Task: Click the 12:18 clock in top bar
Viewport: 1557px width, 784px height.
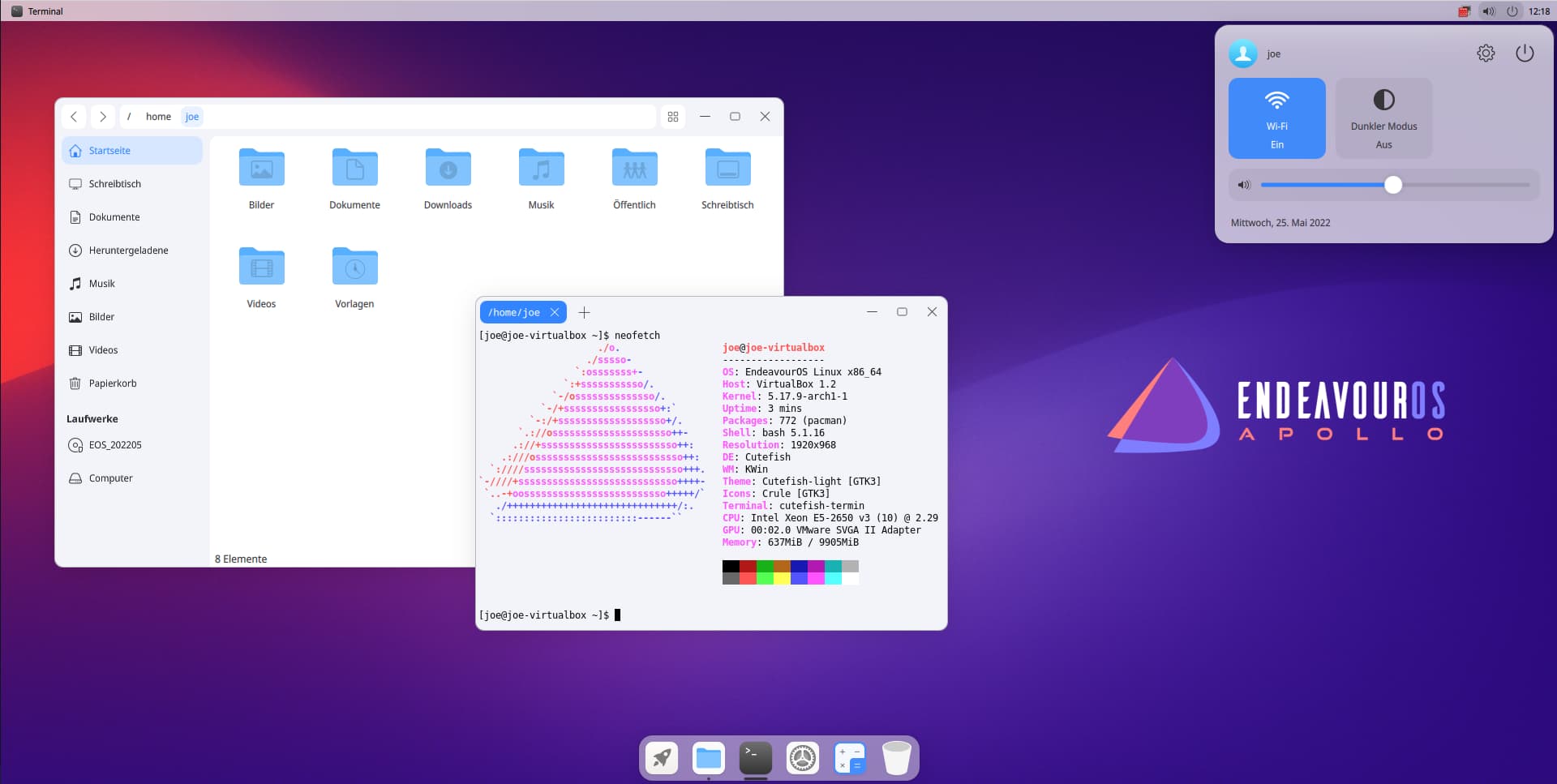Action: click(x=1539, y=11)
